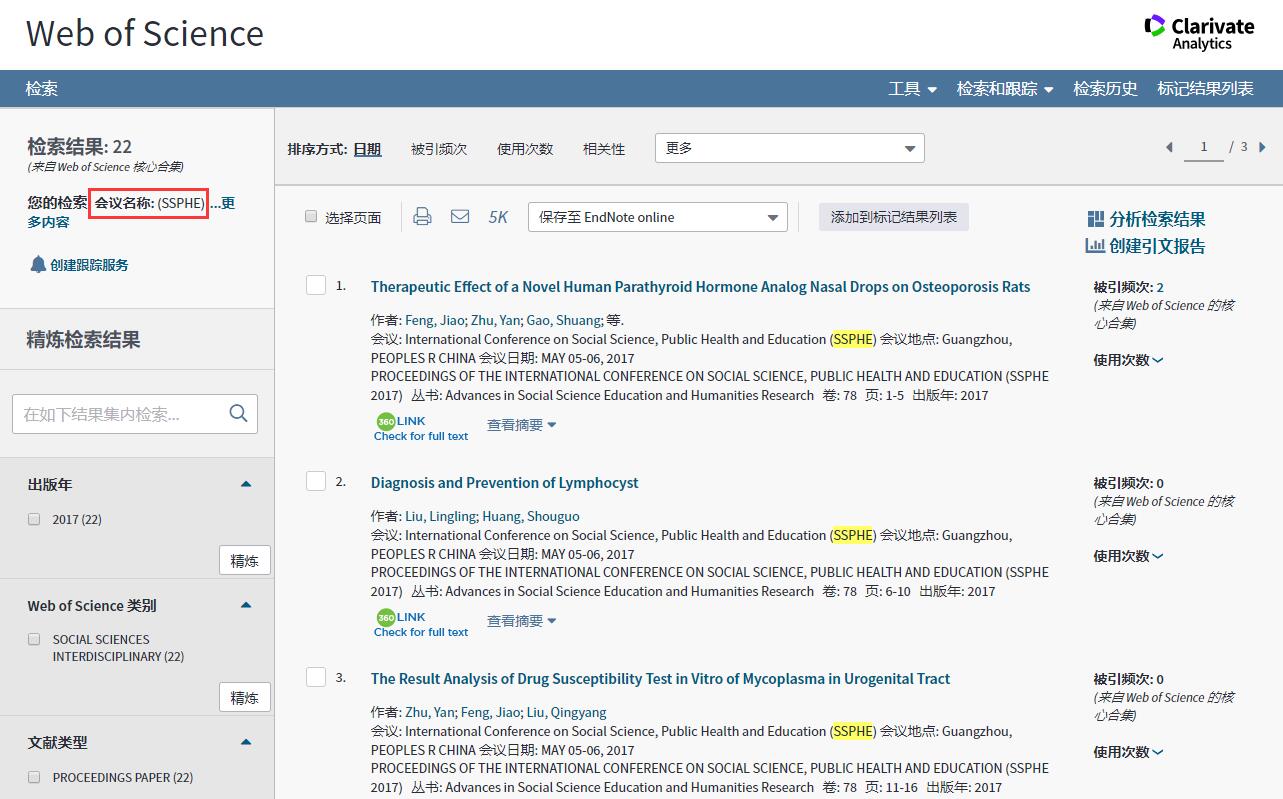The width and height of the screenshot is (1283, 799).
Task: Open Diagnosis and Prevention of Lymphocyst title
Action: [504, 482]
